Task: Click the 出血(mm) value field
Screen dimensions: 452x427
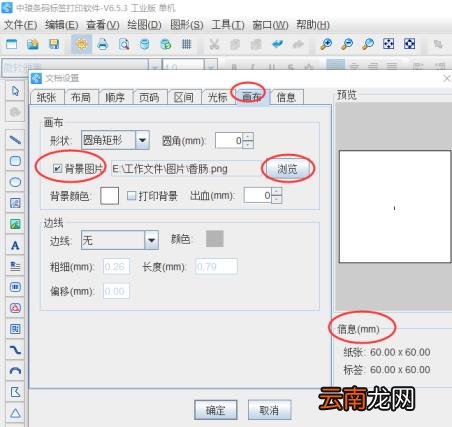Action: point(258,195)
